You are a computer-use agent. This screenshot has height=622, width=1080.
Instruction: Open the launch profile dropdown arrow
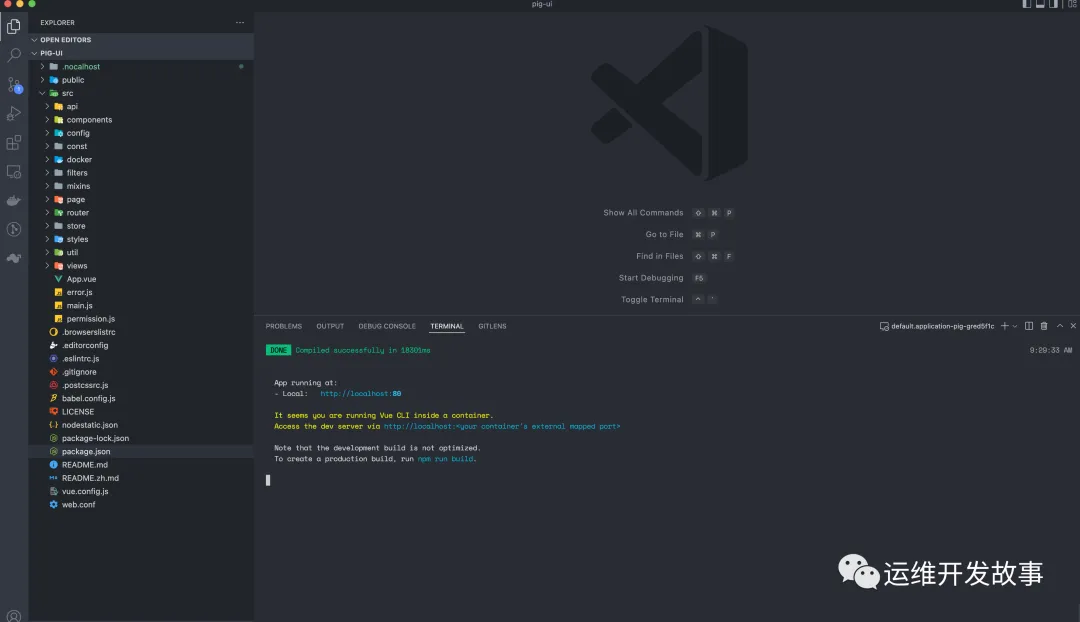(1015, 326)
